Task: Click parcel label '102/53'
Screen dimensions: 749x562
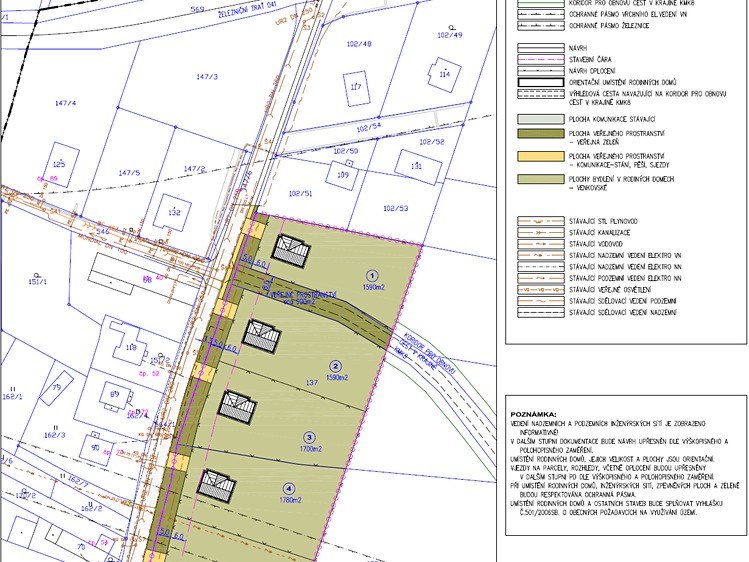Action: 396,208
